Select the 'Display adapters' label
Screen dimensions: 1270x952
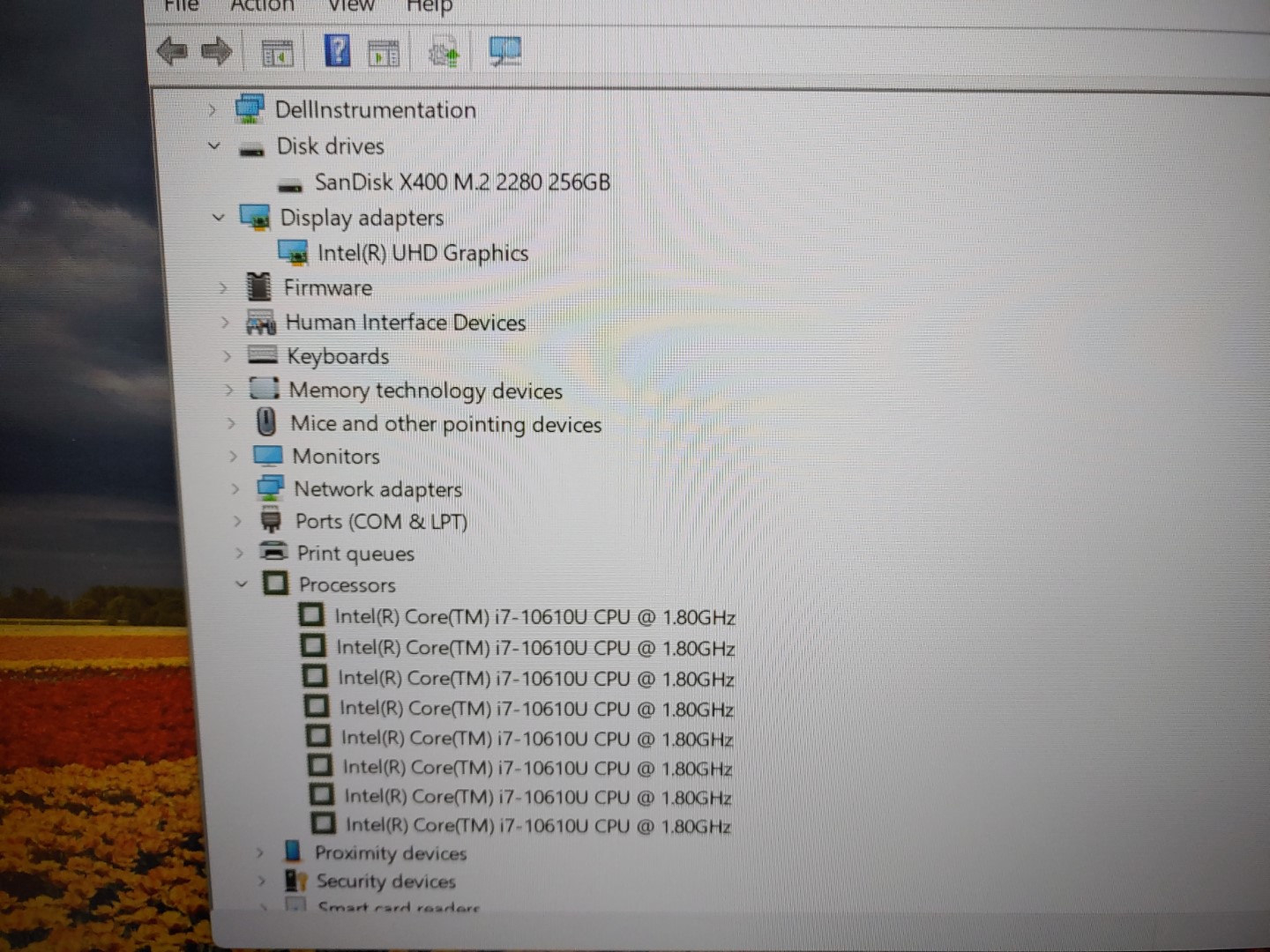(362, 218)
